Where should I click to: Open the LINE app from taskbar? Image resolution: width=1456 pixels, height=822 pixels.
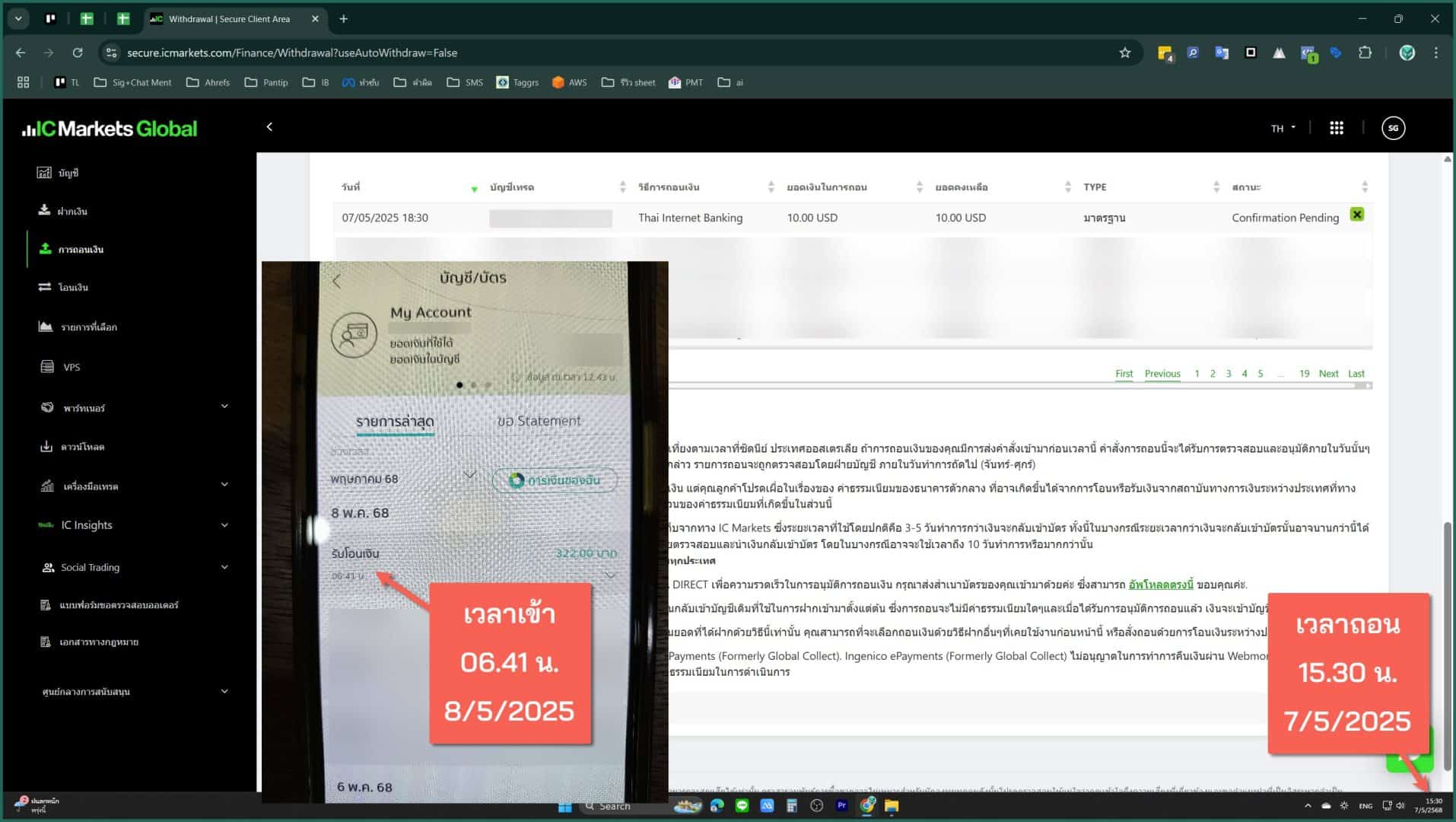pyautogui.click(x=742, y=806)
